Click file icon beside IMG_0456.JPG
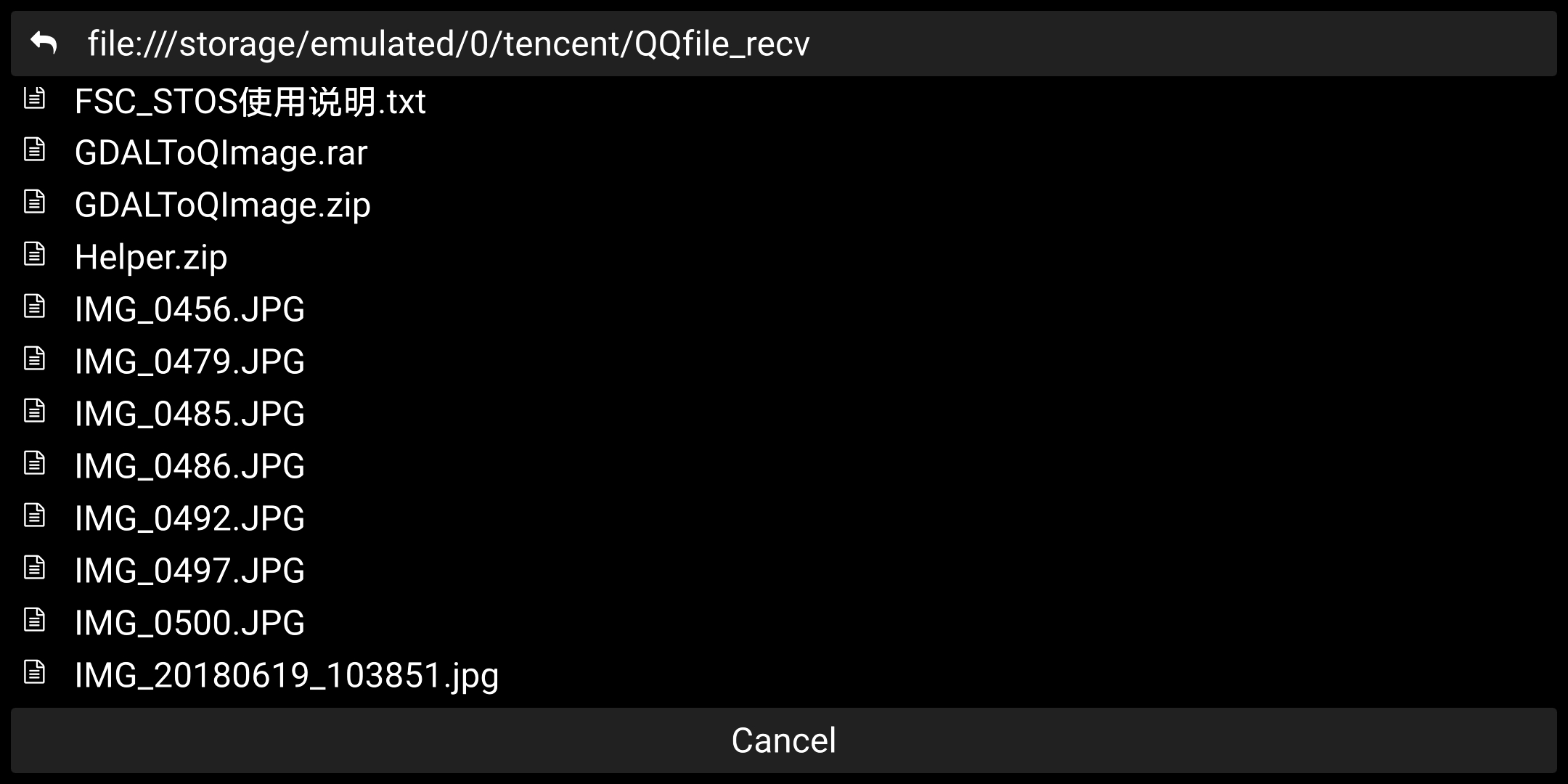1568x784 pixels. tap(34, 306)
